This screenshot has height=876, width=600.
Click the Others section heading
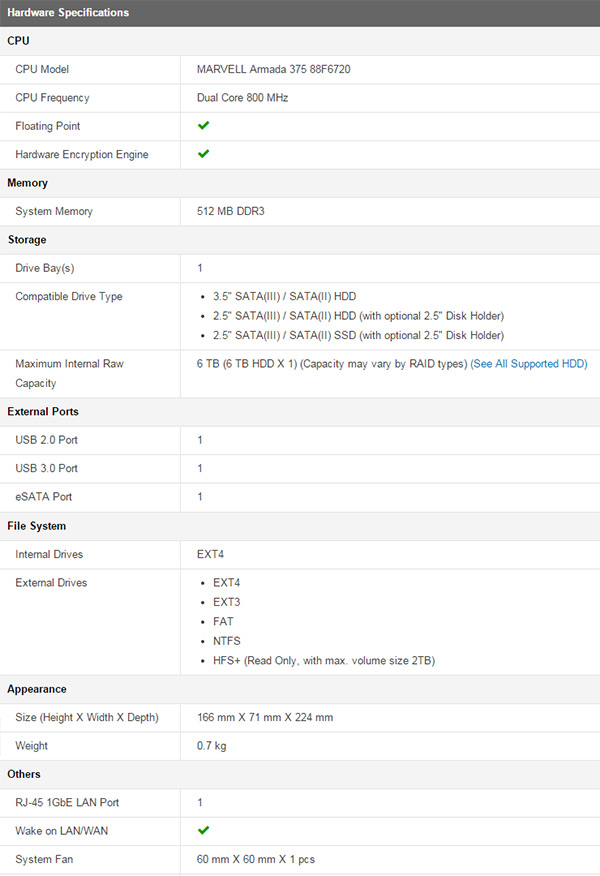pyautogui.click(x=25, y=774)
